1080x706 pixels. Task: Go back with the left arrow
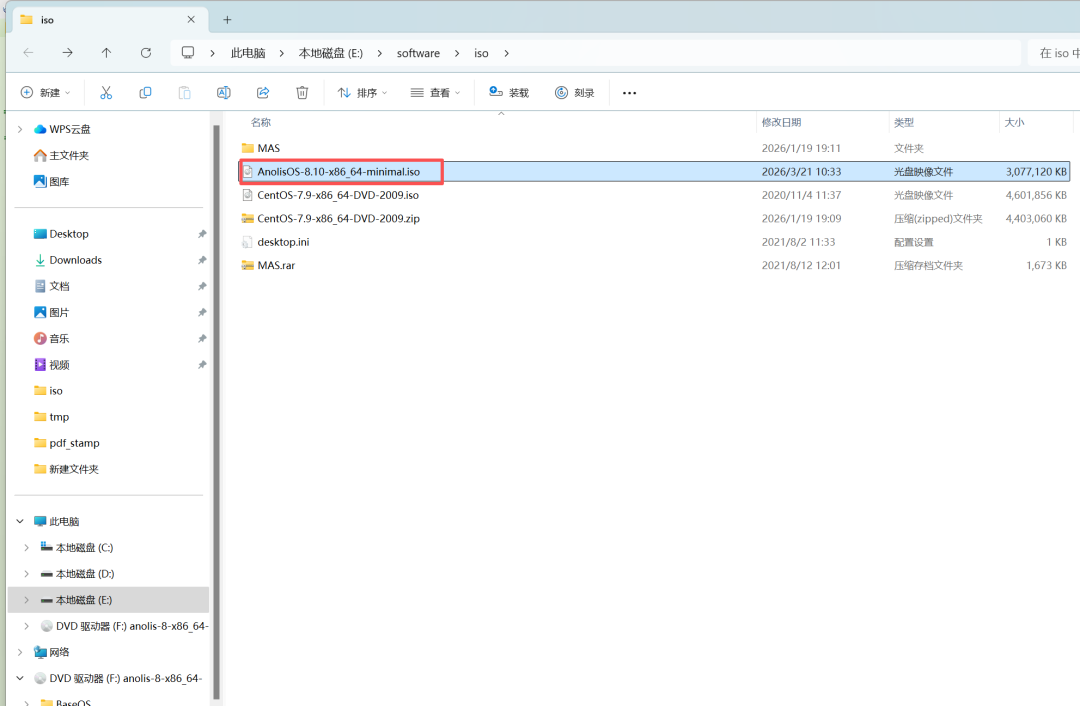pos(28,52)
